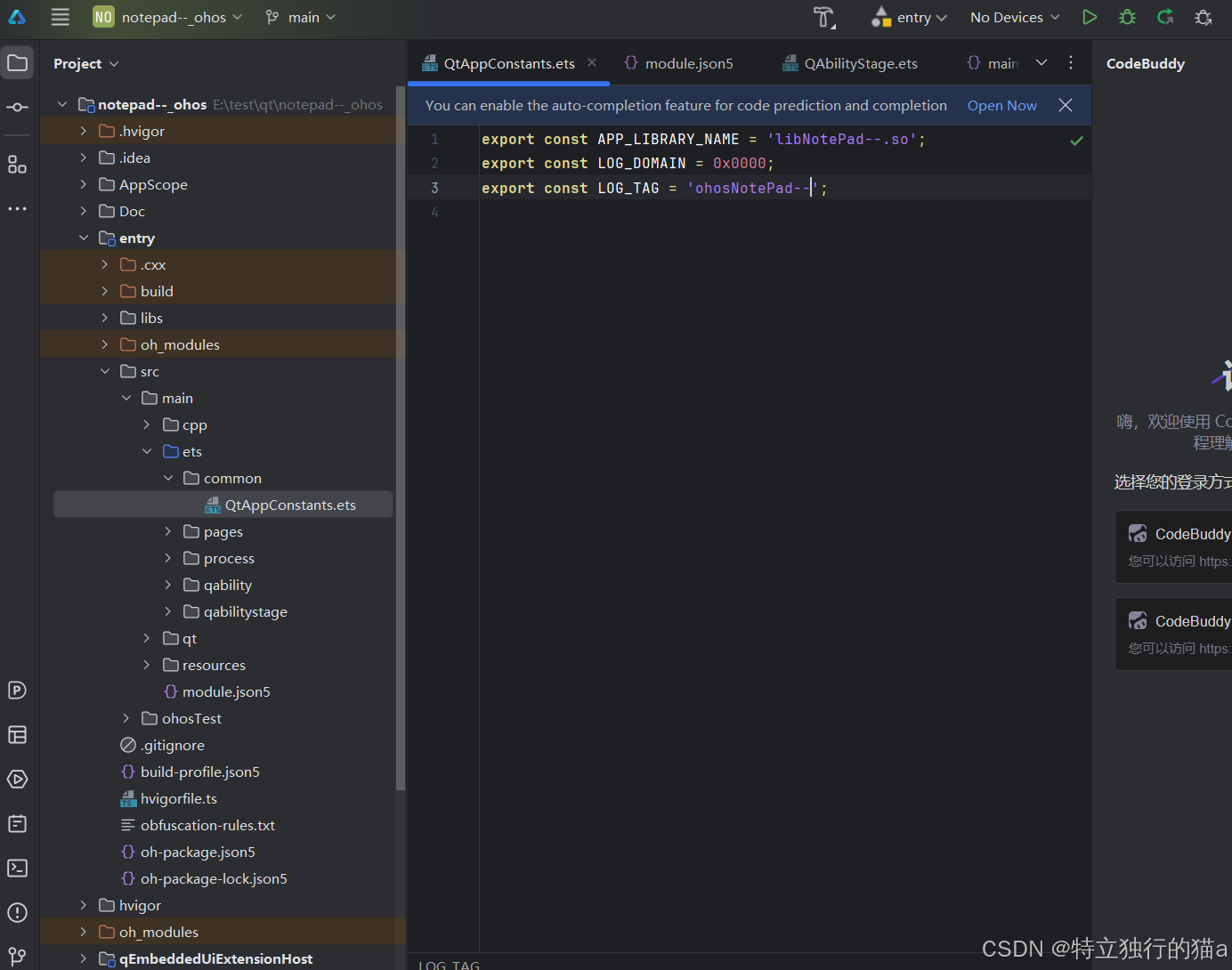This screenshot has height=970, width=1232.
Task: Expand the pages folder
Action: pyautogui.click(x=169, y=531)
